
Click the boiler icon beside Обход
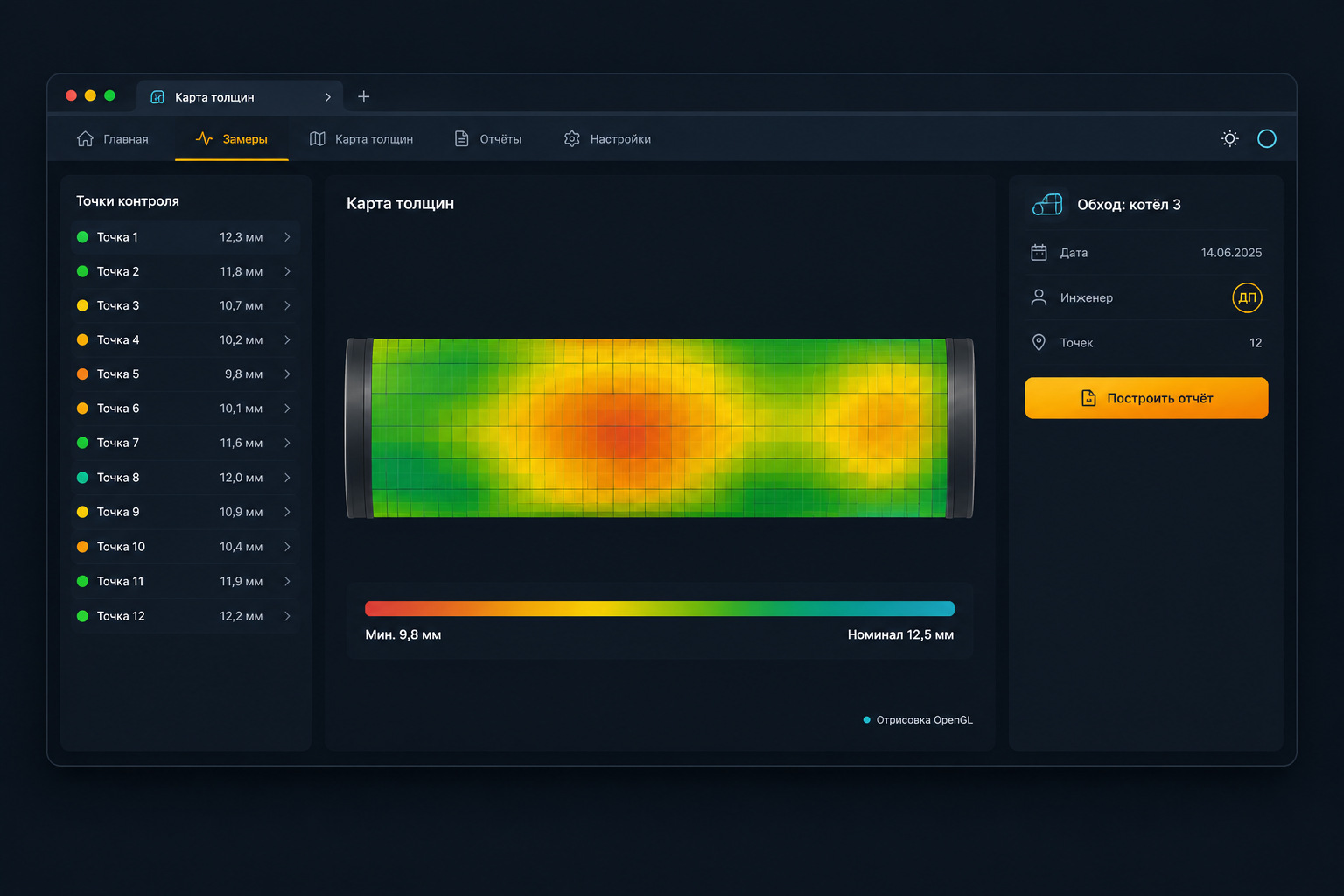click(1047, 204)
